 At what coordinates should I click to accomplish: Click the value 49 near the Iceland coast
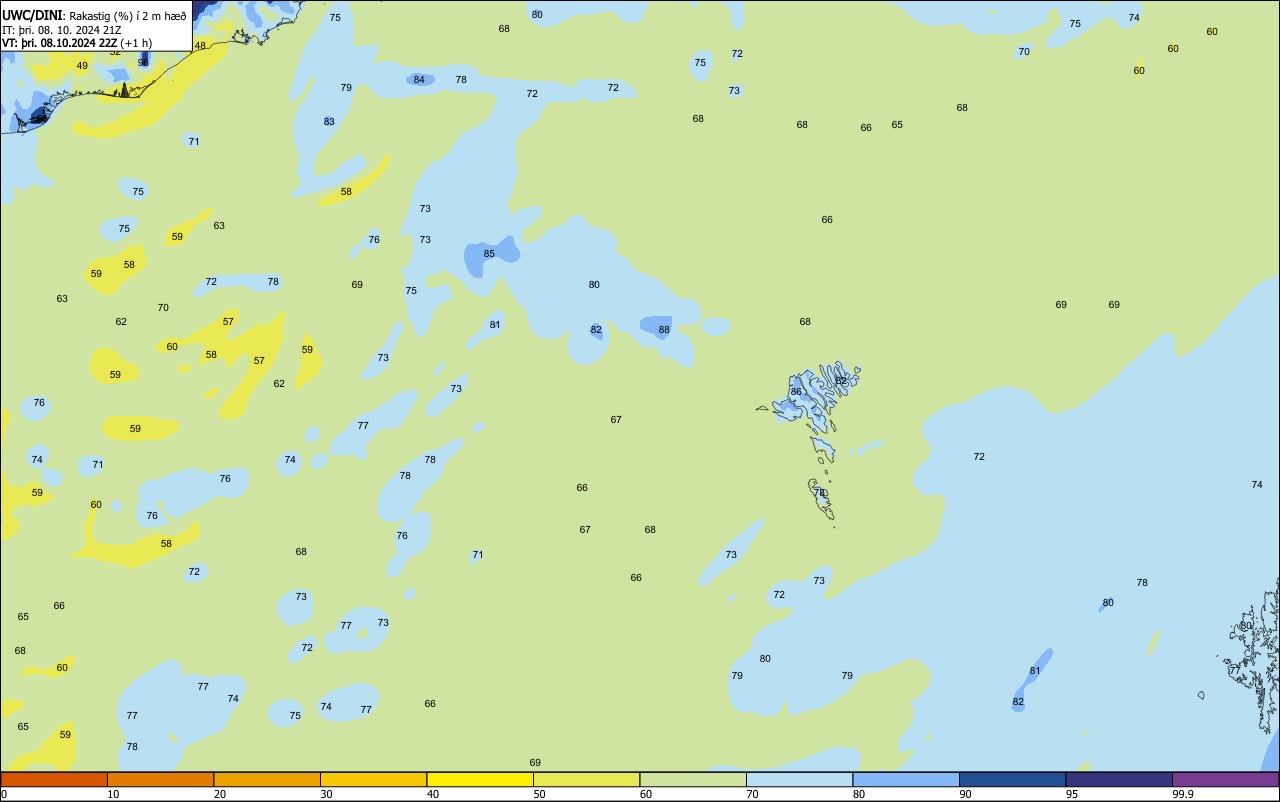point(82,66)
